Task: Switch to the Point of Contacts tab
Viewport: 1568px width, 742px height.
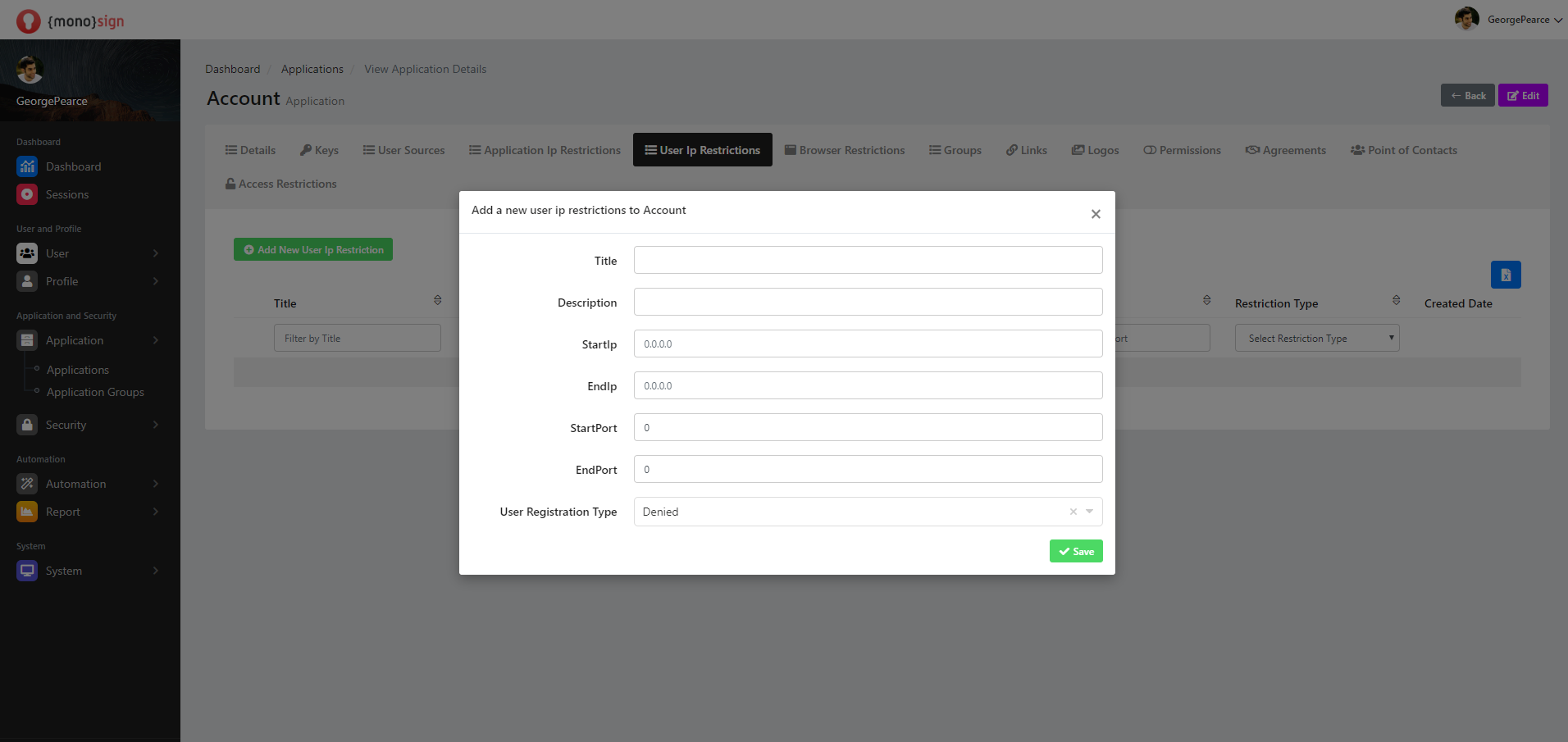Action: pos(1404,150)
